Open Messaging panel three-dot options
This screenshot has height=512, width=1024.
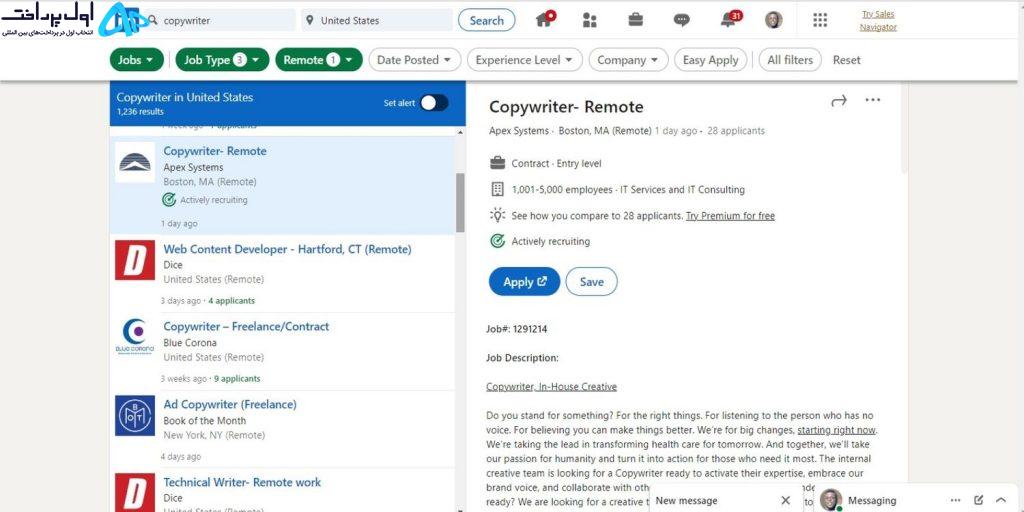click(955, 500)
